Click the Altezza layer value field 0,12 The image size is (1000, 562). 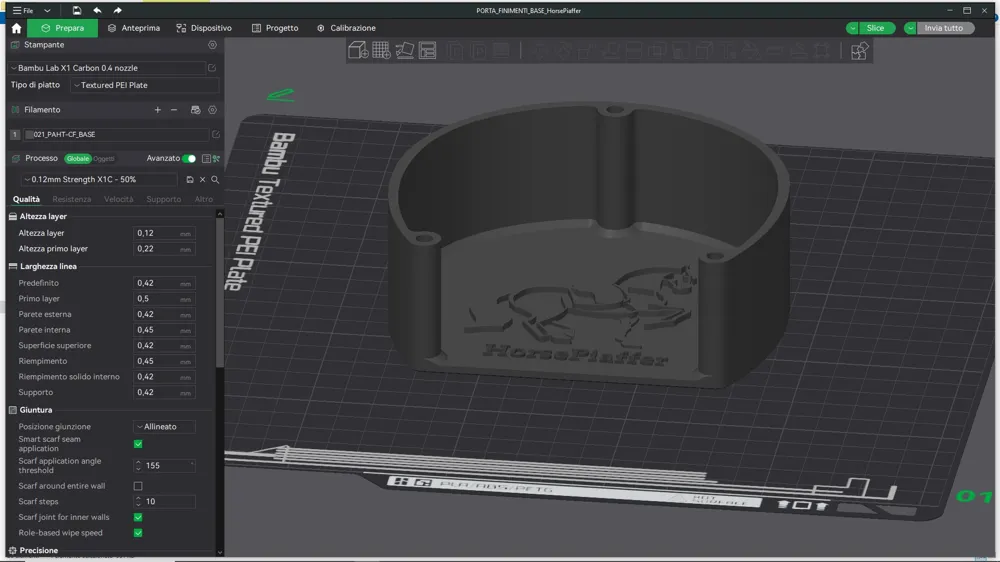coord(164,233)
